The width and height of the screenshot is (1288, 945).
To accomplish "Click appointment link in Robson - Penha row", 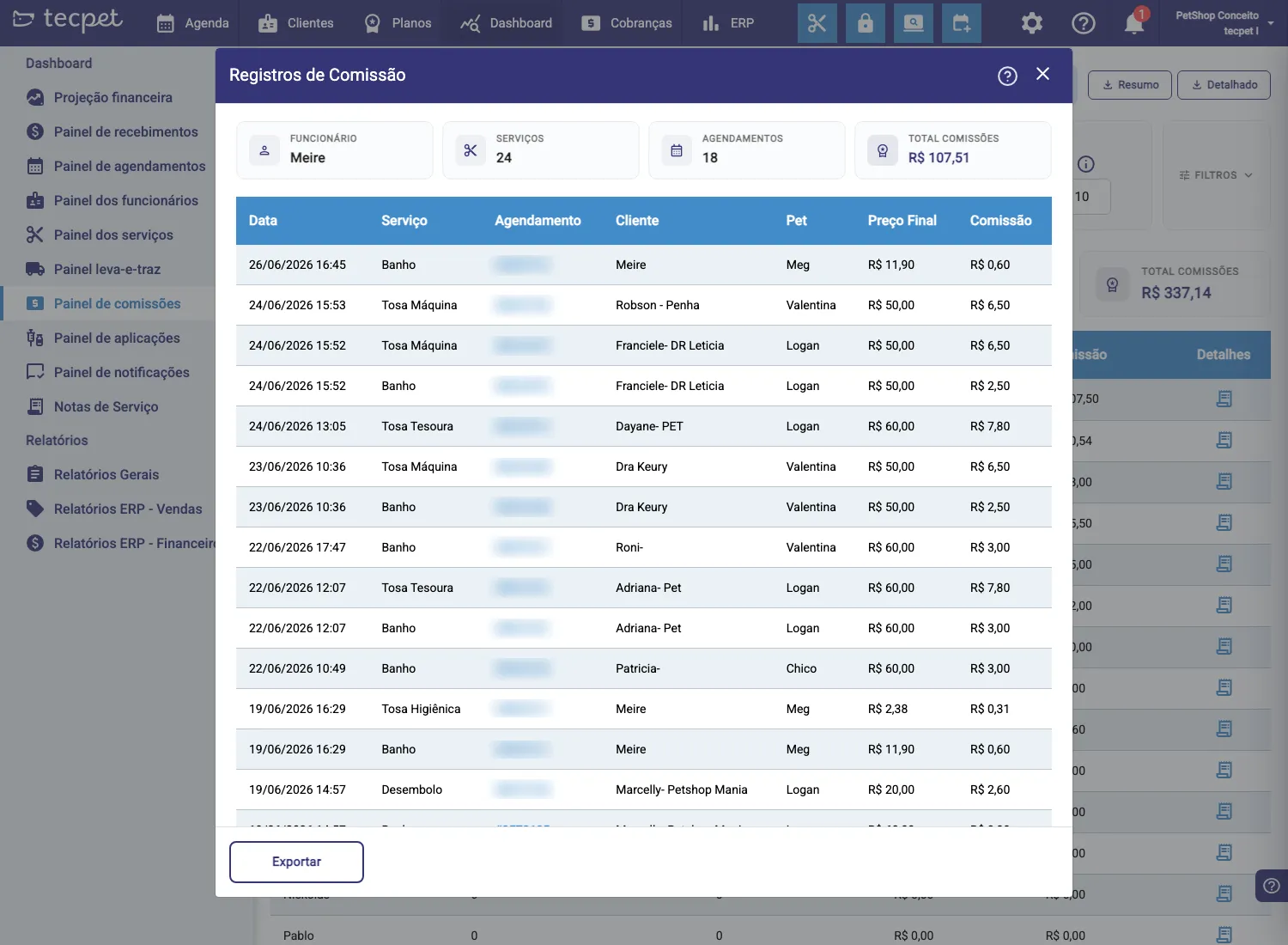I will pyautogui.click(x=523, y=305).
